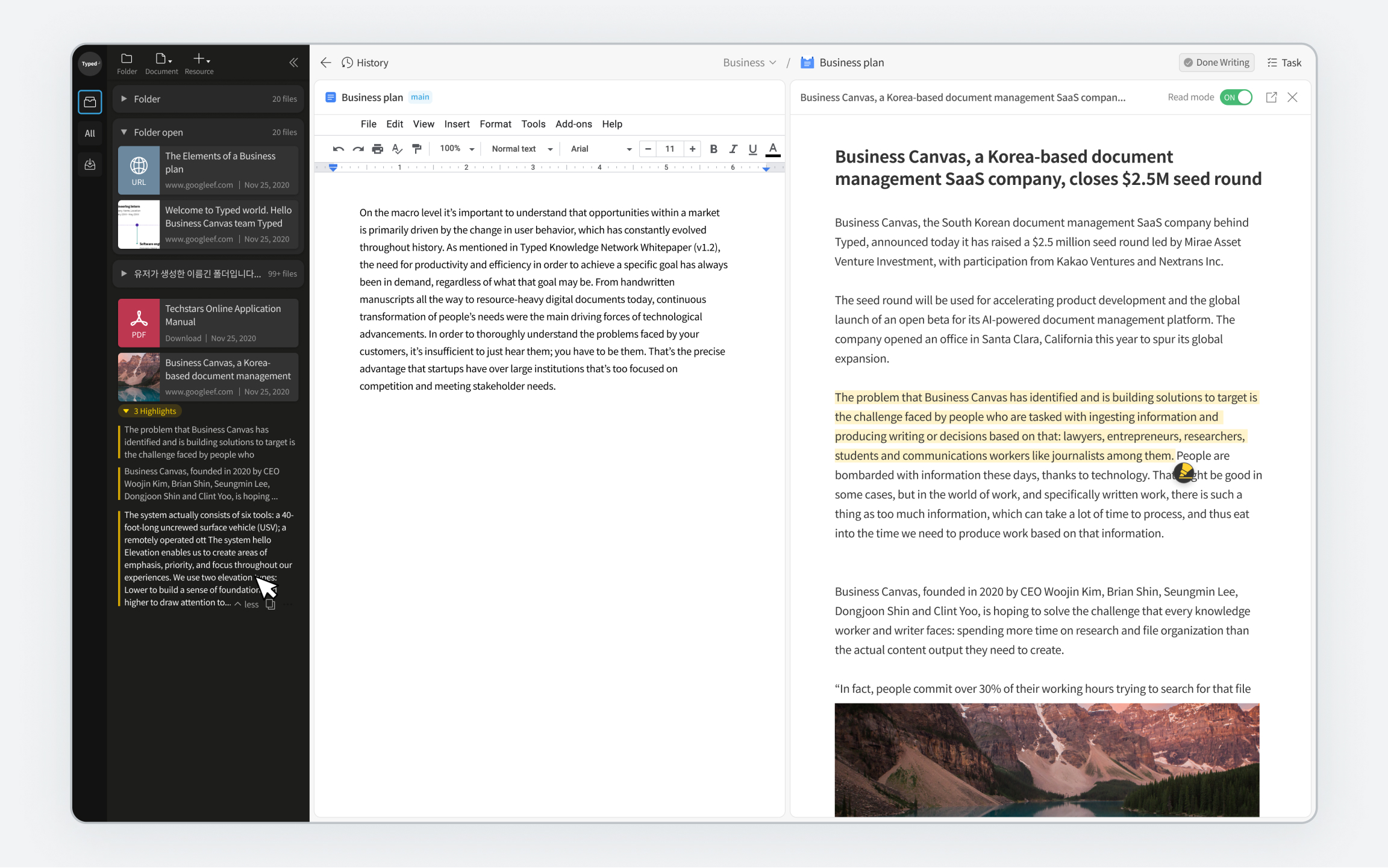Click inside the Business plan document body text
This screenshot has width=1388, height=868.
pyautogui.click(x=543, y=299)
